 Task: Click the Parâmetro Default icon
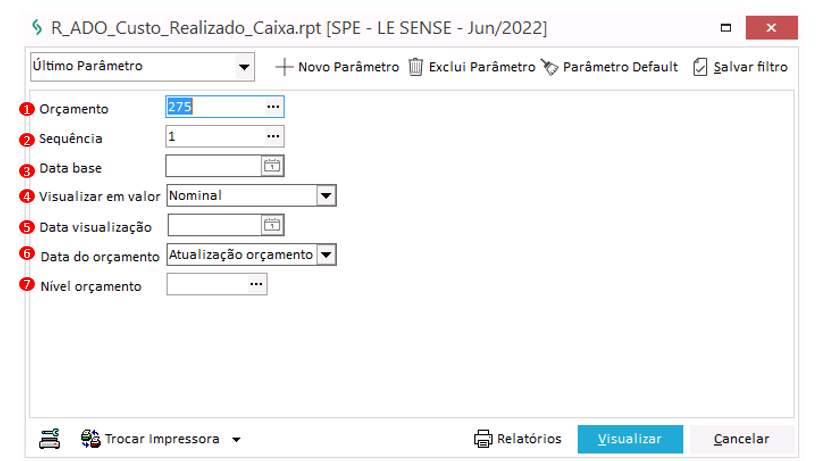pyautogui.click(x=548, y=67)
